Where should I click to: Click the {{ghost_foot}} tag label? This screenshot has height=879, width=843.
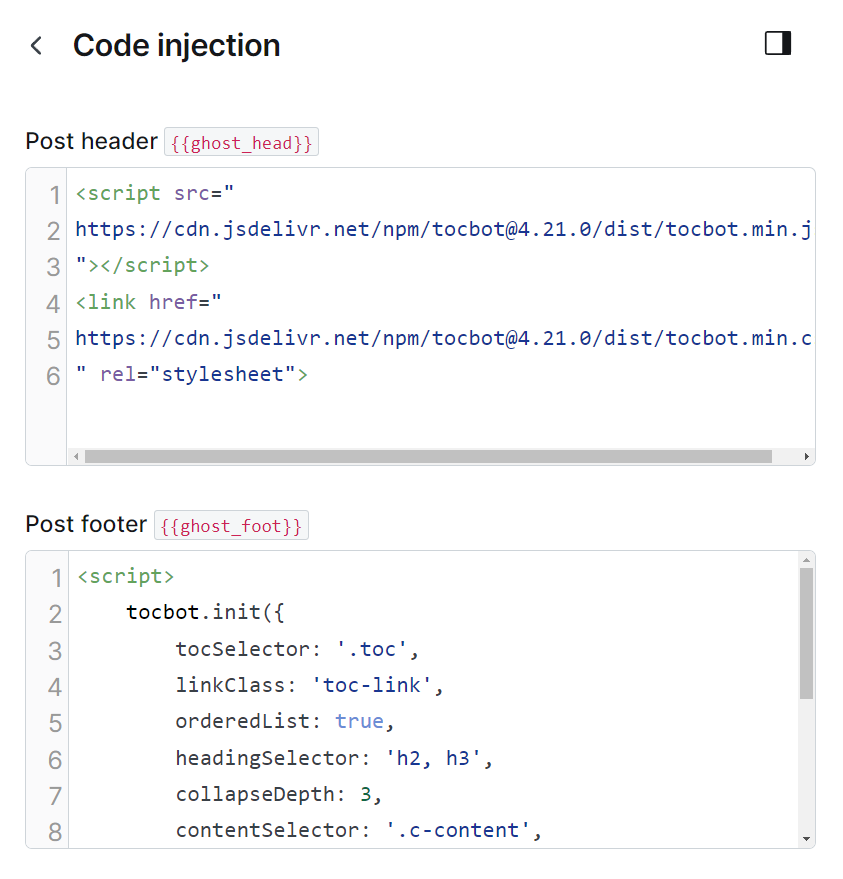coord(231,525)
